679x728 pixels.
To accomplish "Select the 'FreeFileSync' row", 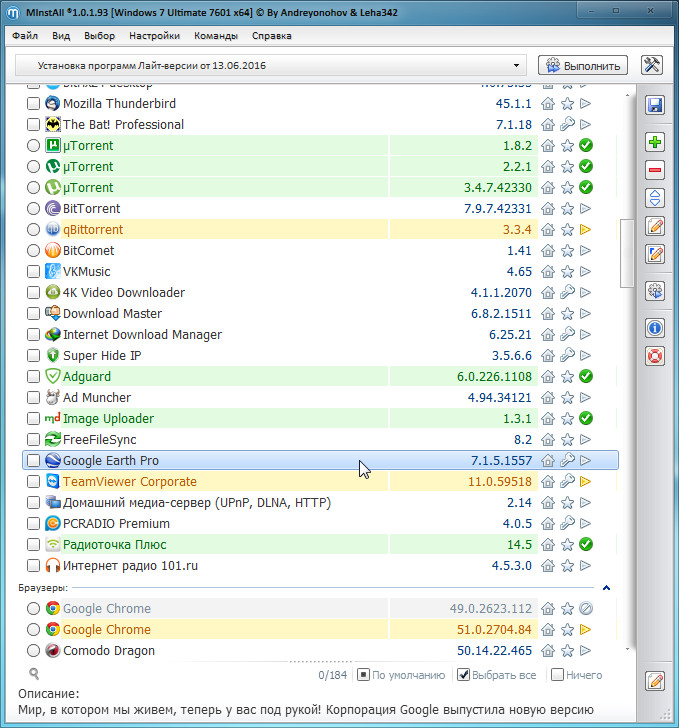I will (x=320, y=440).
